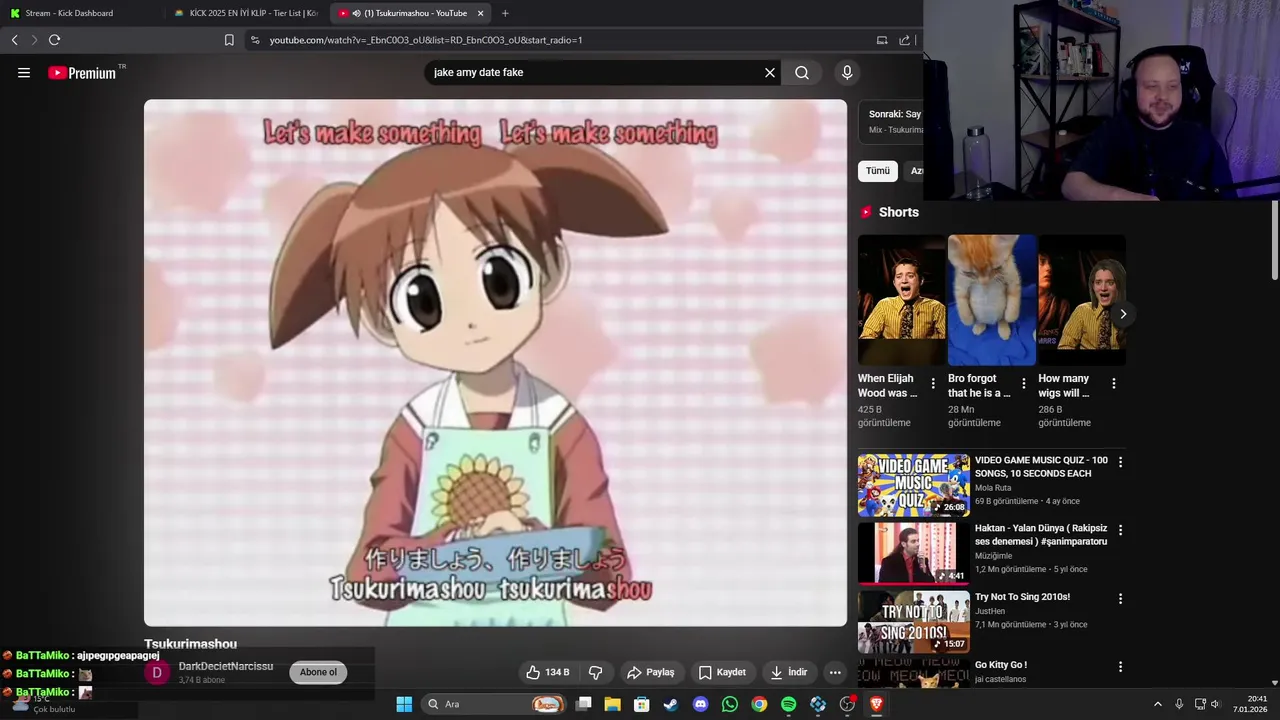Image resolution: width=1280 pixels, height=720 pixels.
Task: Select the Tsukurimashou - YouTube tab
Action: click(410, 13)
